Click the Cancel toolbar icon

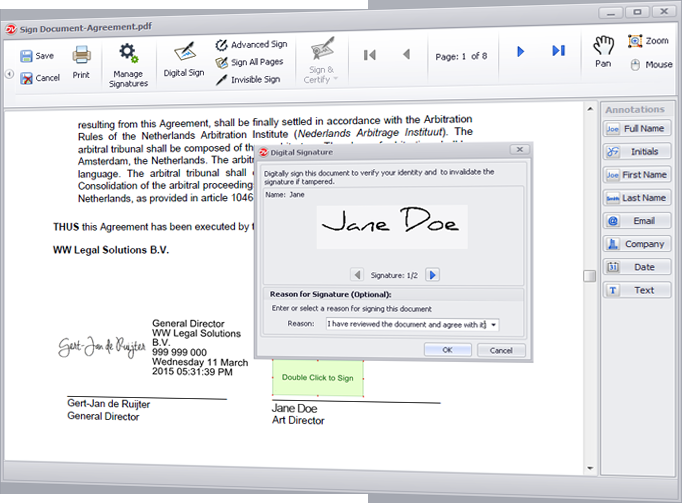(x=26, y=78)
